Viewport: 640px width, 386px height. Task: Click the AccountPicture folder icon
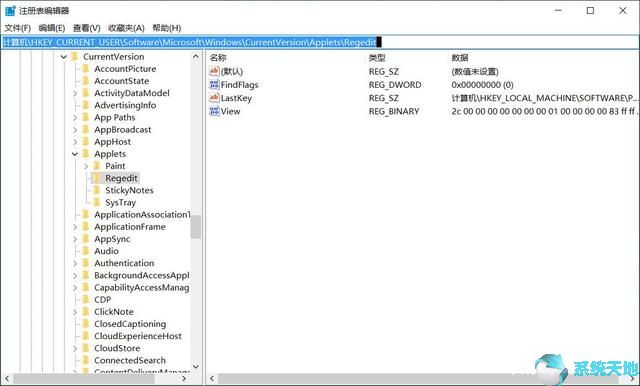click(x=86, y=69)
